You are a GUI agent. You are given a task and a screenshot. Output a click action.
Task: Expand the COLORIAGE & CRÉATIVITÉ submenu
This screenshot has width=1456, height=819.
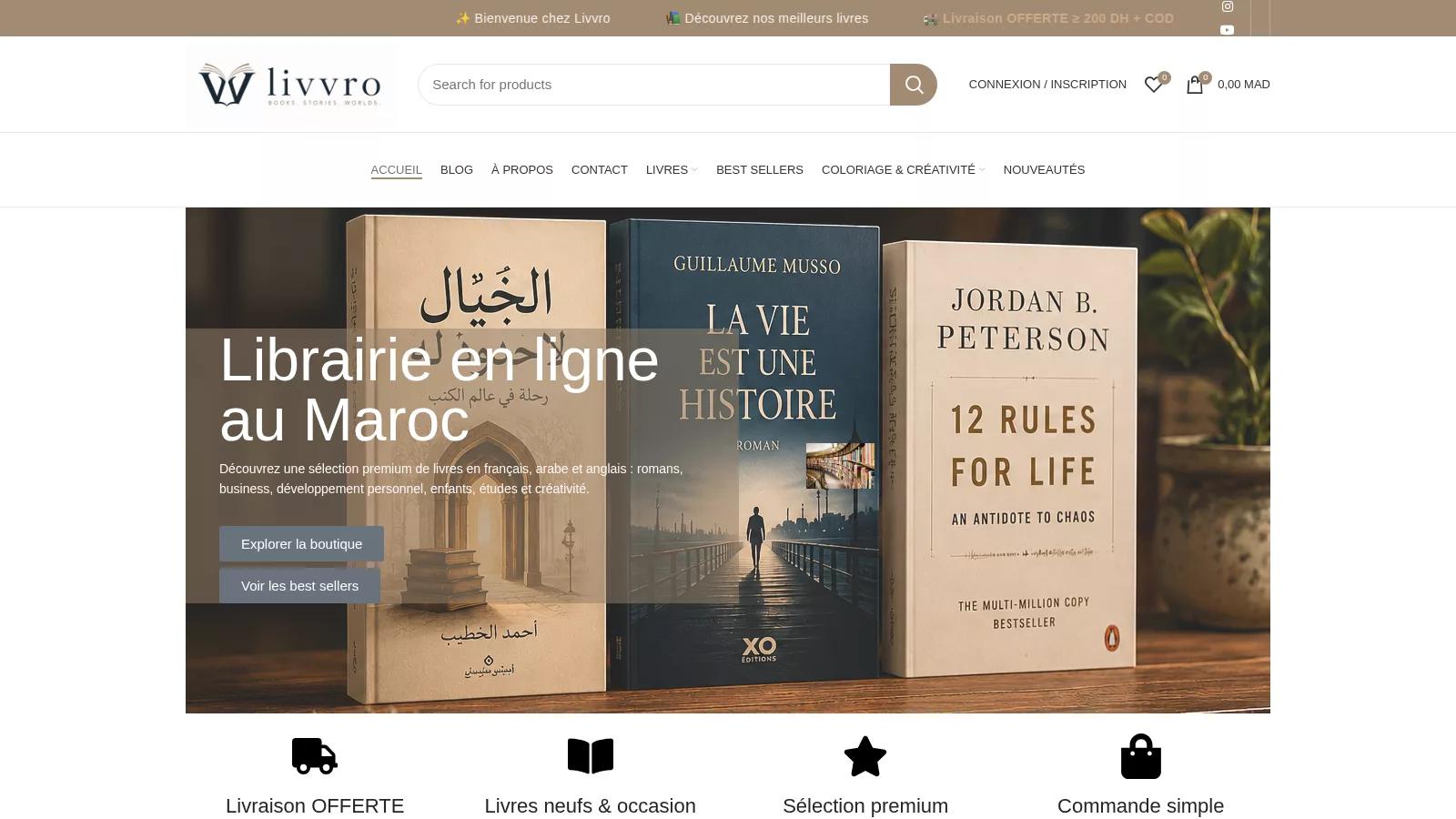(x=903, y=170)
